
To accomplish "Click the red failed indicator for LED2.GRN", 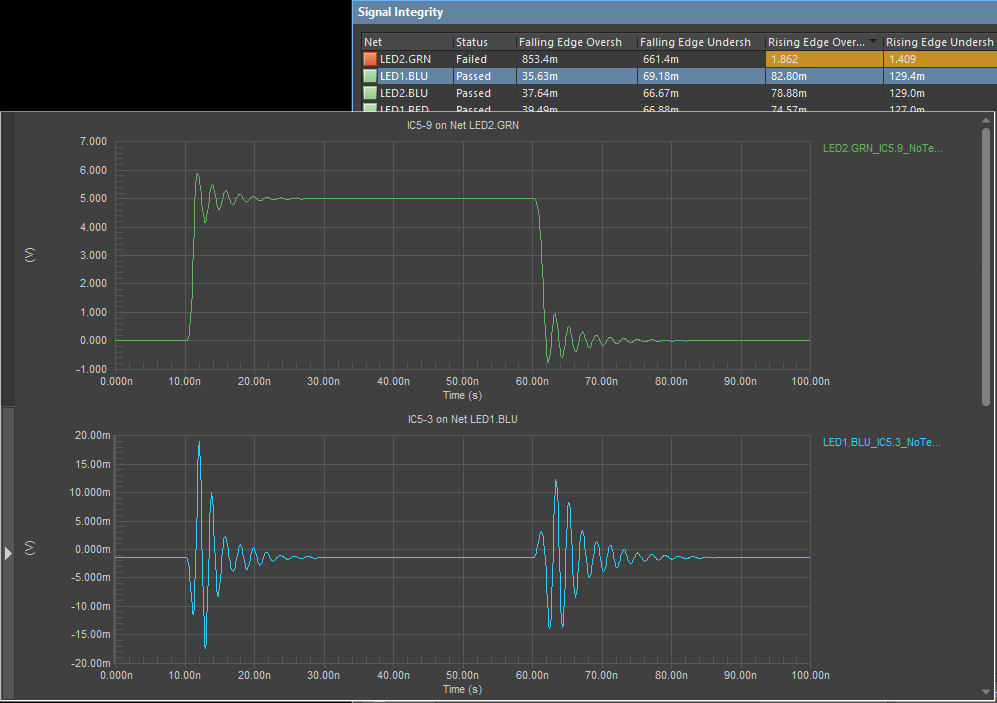I will point(371,60).
